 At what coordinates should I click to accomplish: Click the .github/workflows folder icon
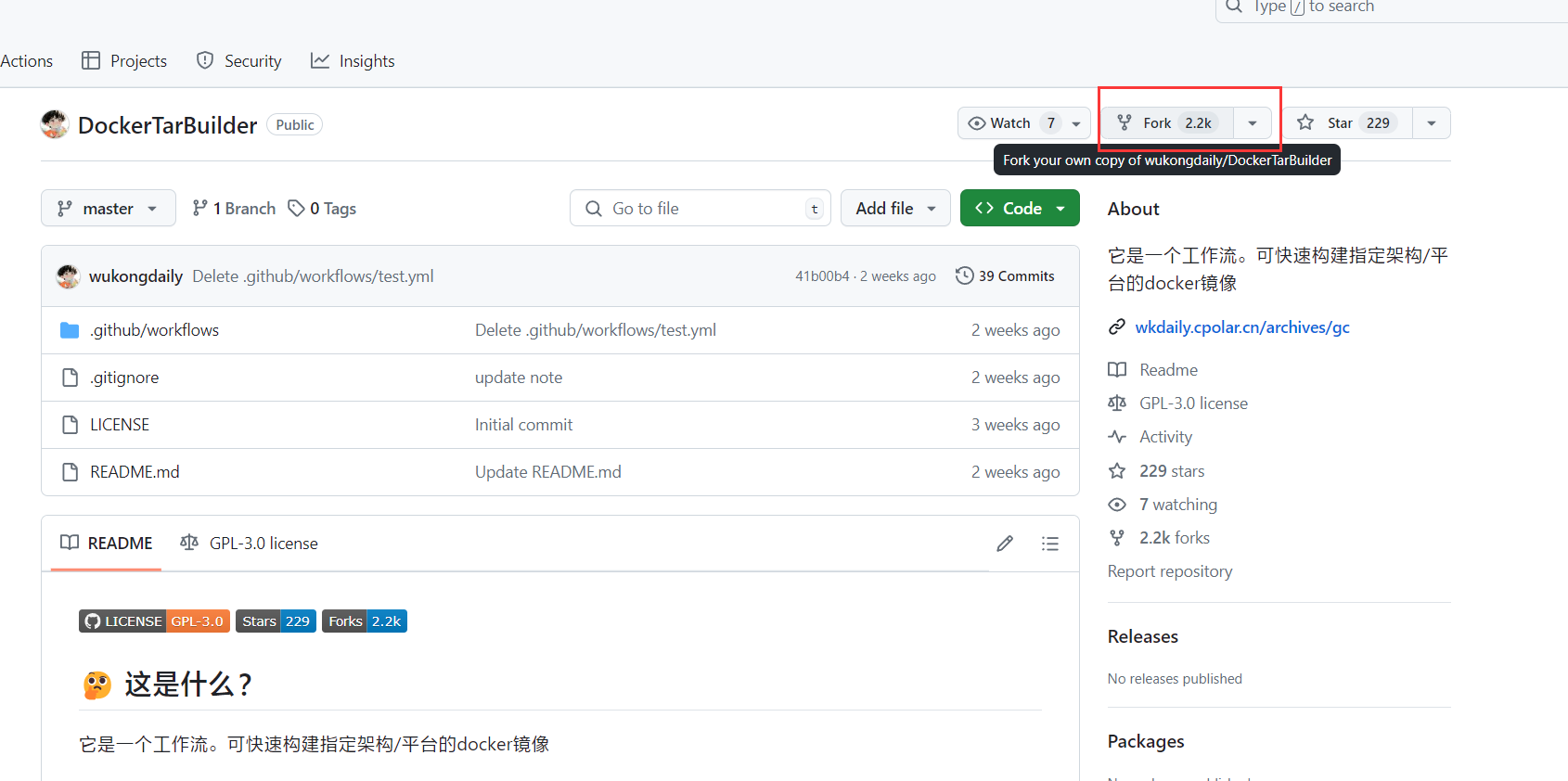[x=70, y=330]
